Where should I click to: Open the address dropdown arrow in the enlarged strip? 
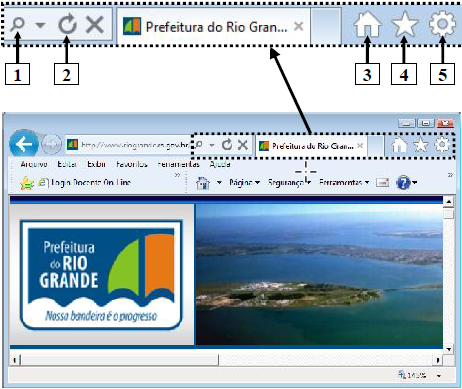(40, 25)
